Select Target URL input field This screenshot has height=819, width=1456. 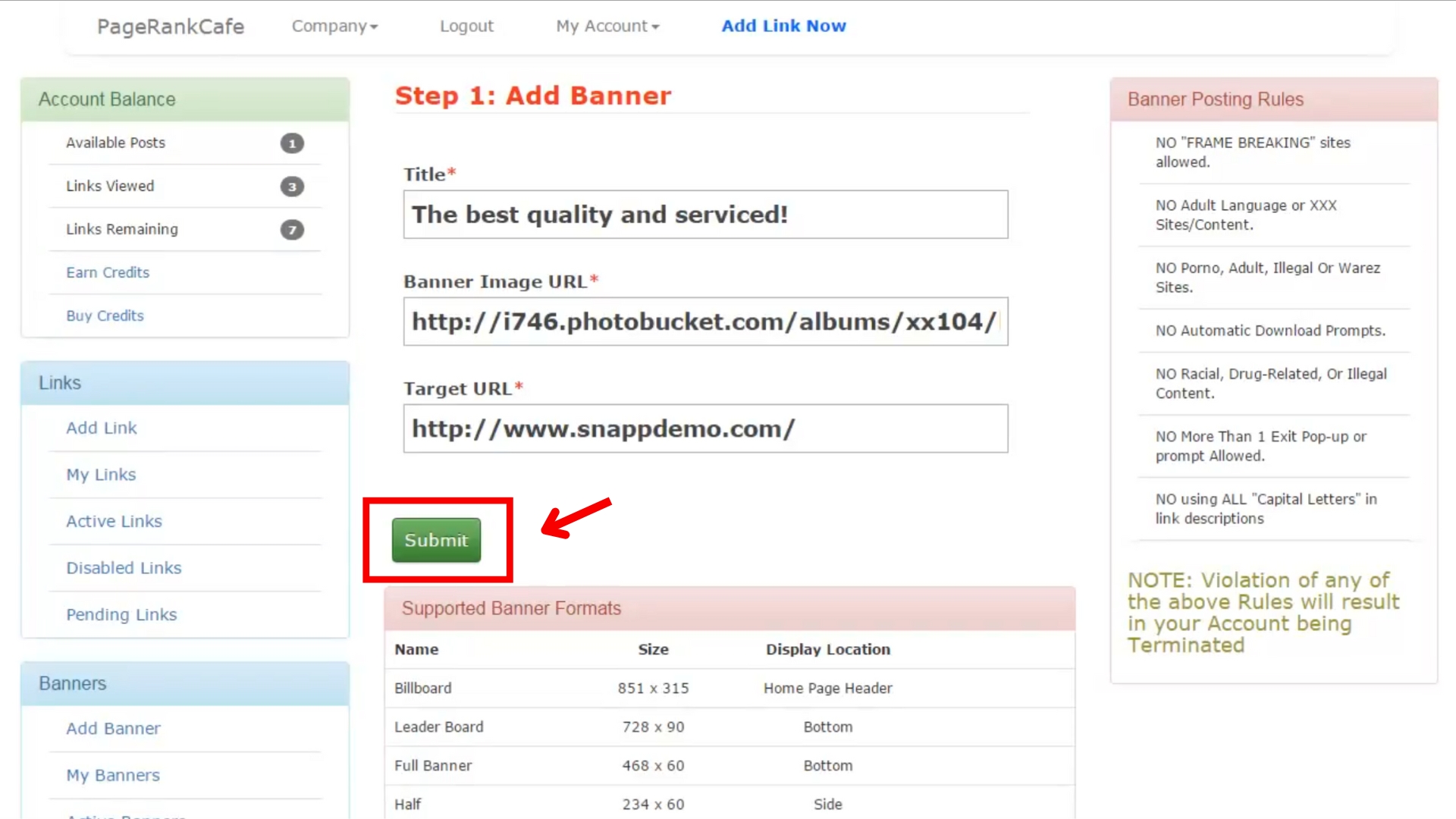pyautogui.click(x=706, y=428)
